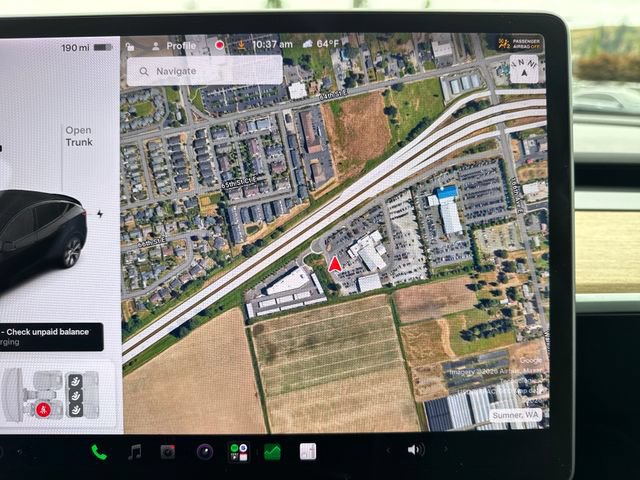Tap the weather cloud icon

click(x=307, y=44)
